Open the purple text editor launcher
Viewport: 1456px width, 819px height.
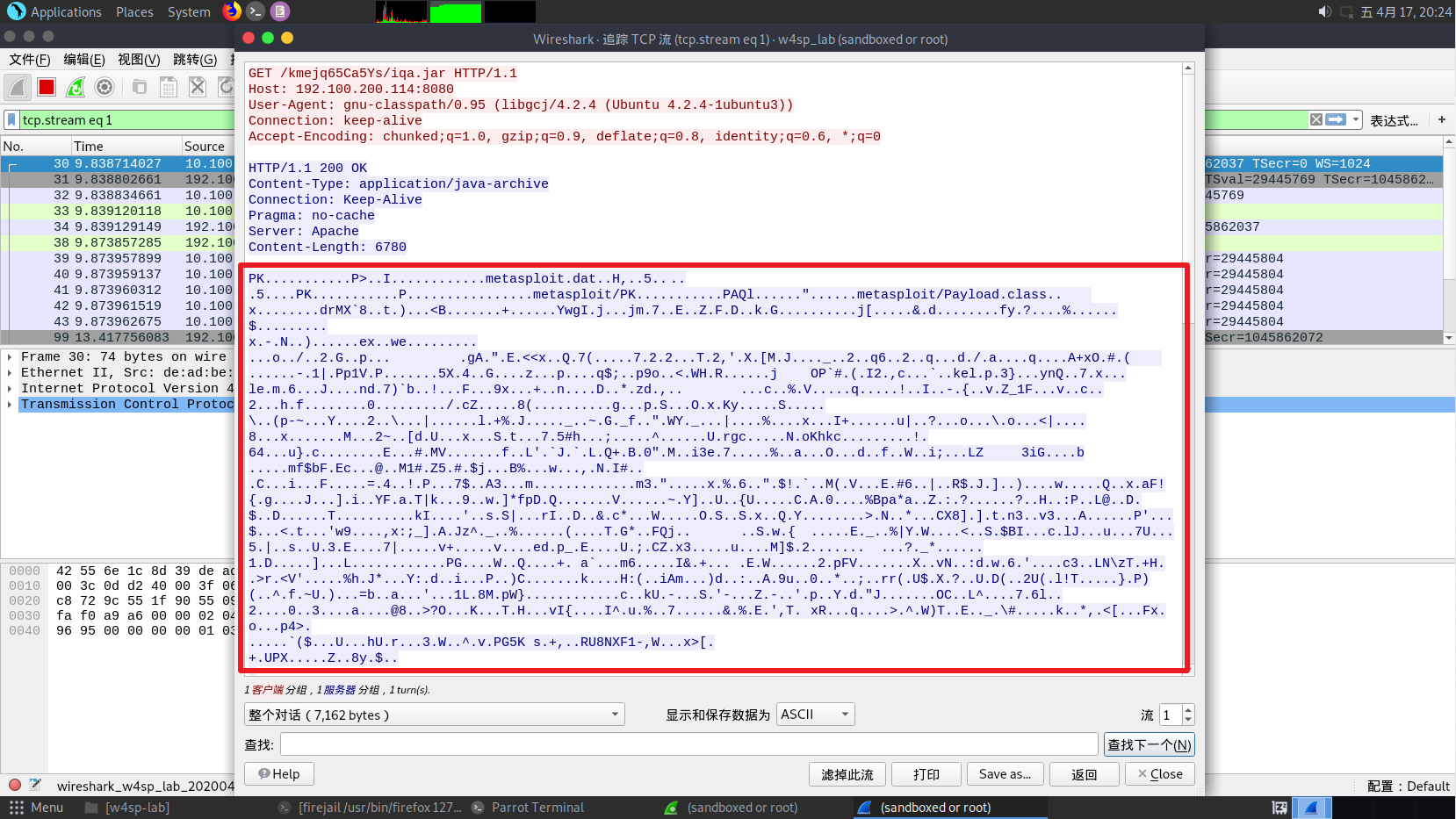[x=280, y=11]
